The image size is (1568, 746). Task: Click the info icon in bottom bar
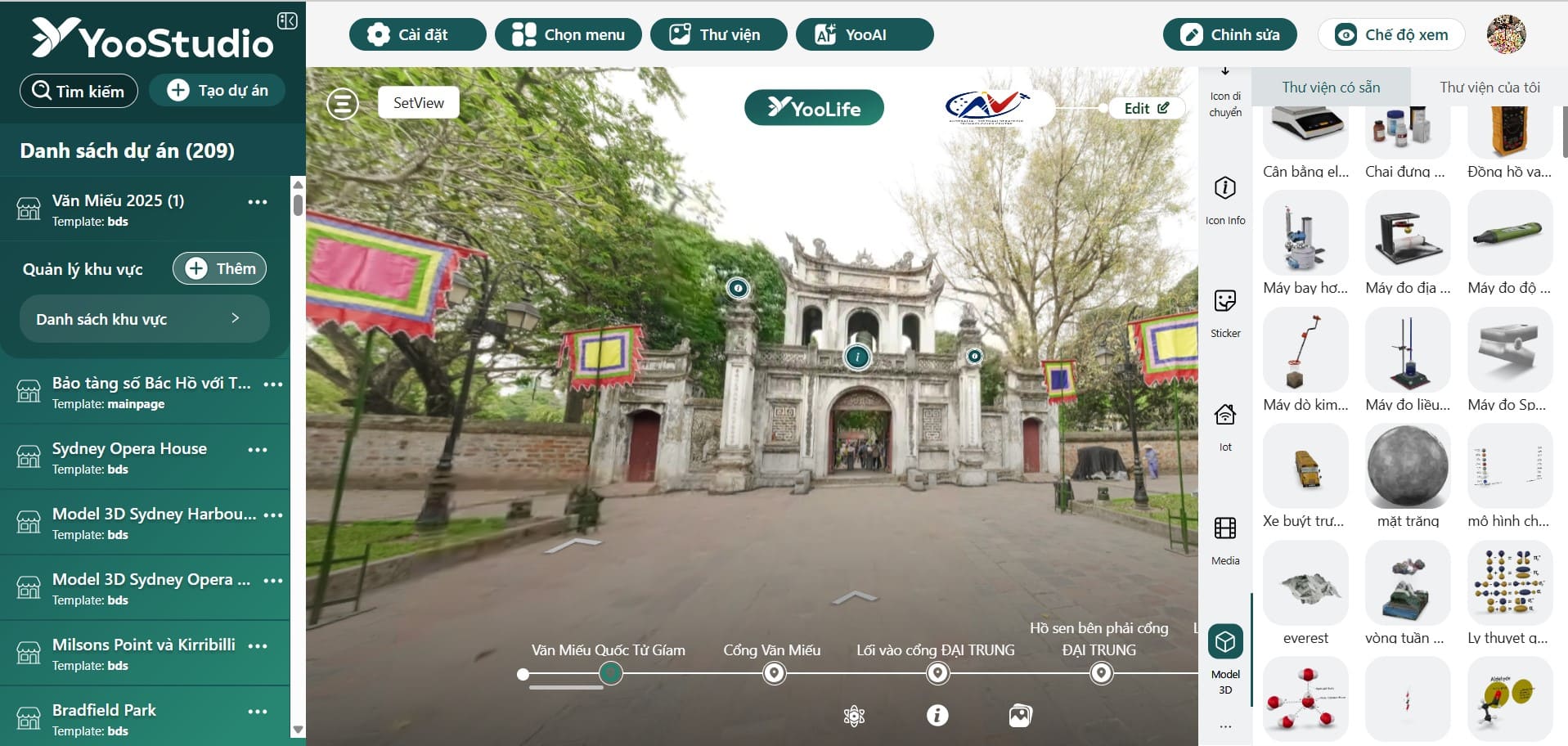937,716
